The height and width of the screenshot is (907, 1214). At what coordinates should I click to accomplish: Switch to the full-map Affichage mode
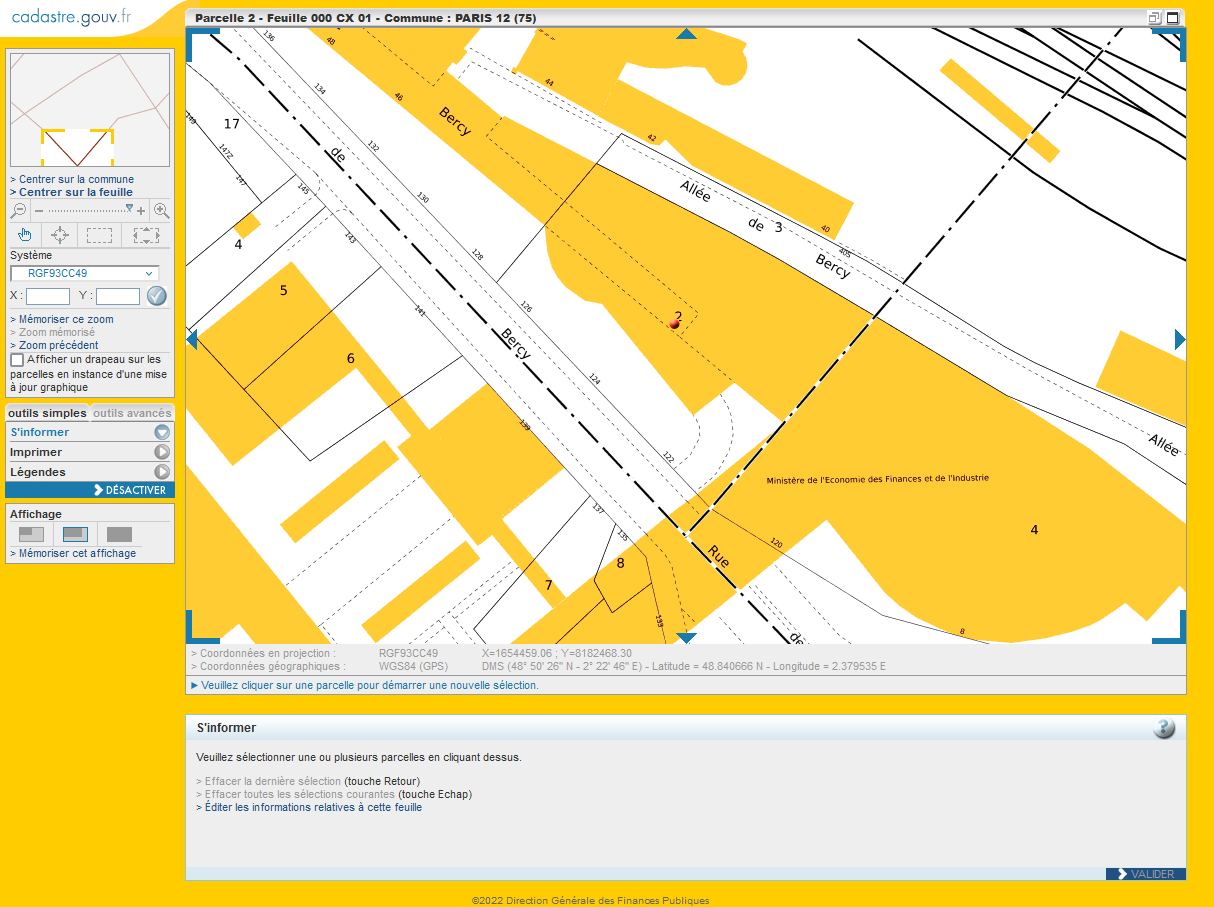(x=118, y=534)
